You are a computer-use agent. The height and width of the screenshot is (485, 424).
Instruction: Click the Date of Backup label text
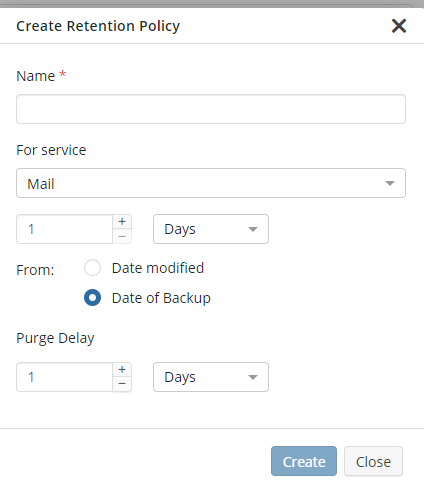tap(161, 298)
